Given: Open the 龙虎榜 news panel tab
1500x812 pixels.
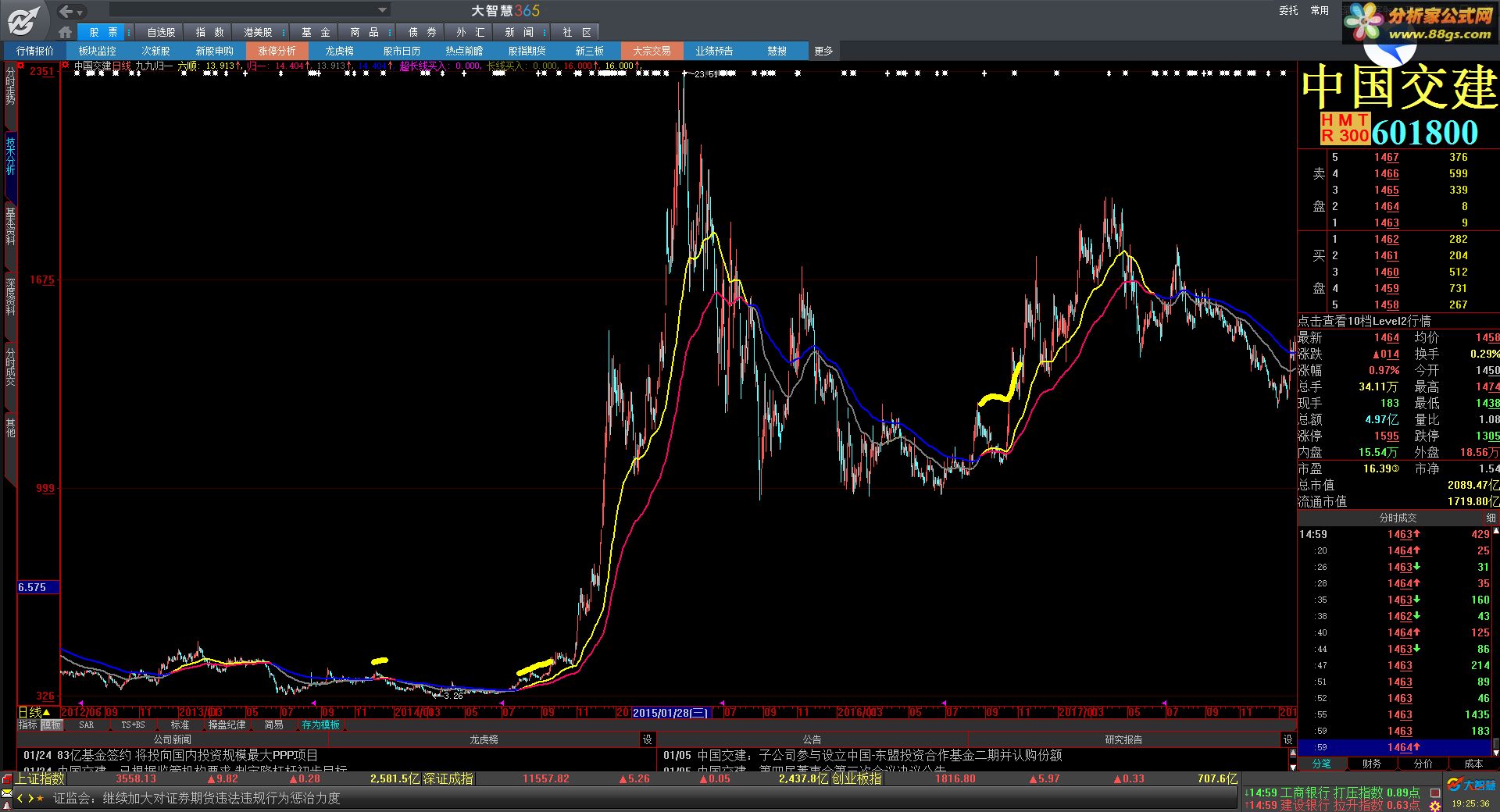Looking at the screenshot, I should pyautogui.click(x=484, y=739).
